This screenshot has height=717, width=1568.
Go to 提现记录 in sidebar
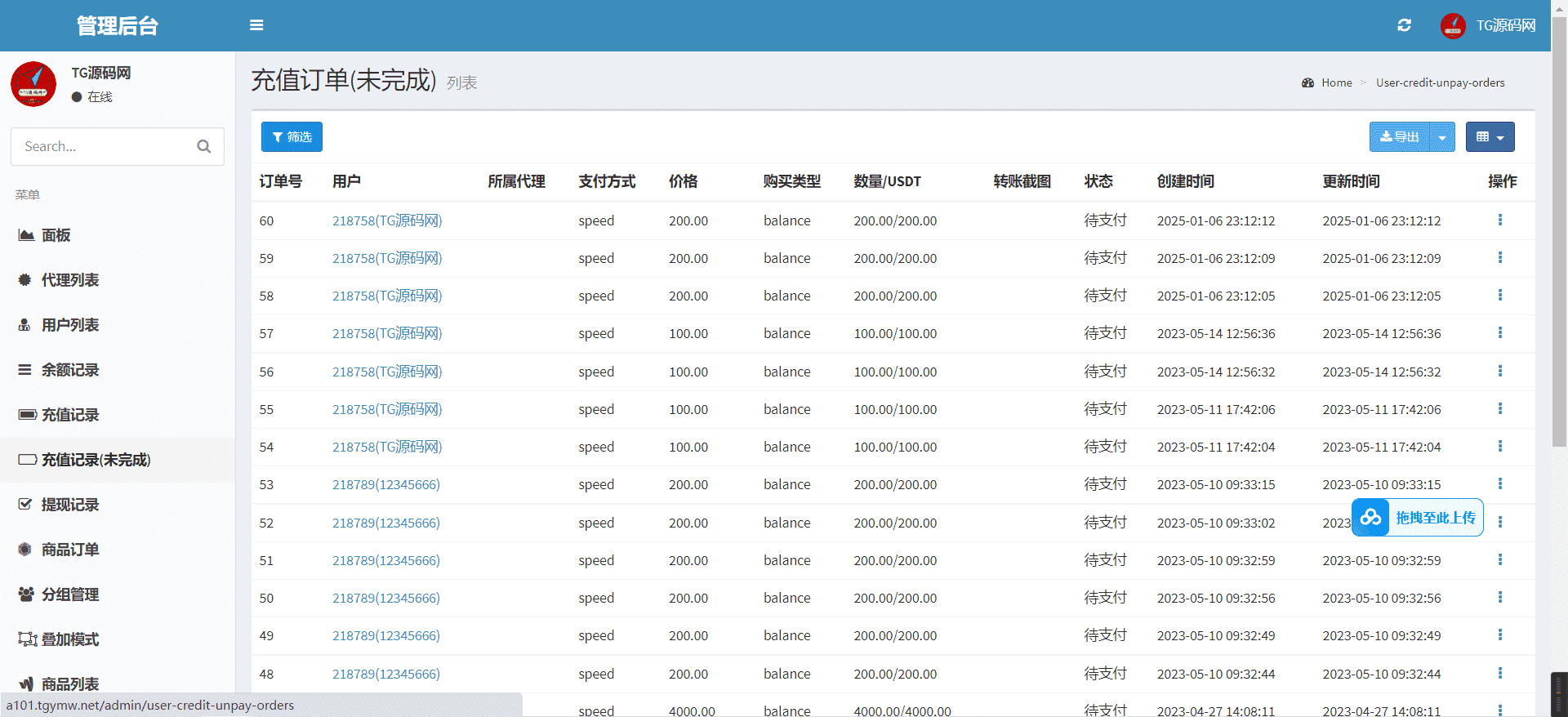70,505
